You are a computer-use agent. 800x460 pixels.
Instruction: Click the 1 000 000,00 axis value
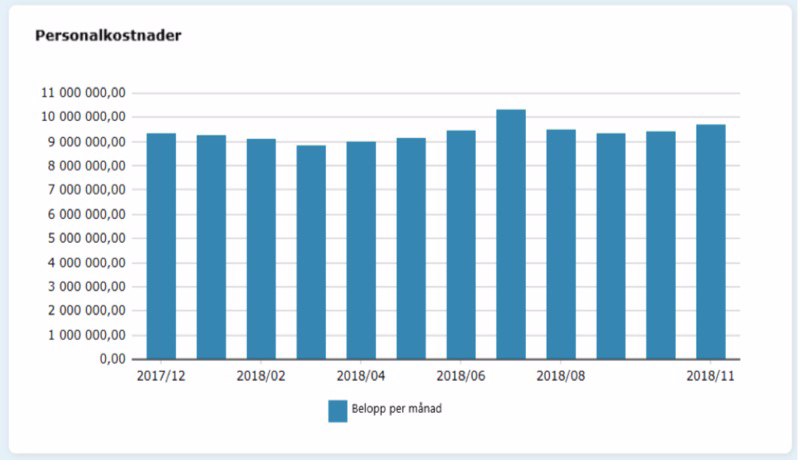coord(87,335)
